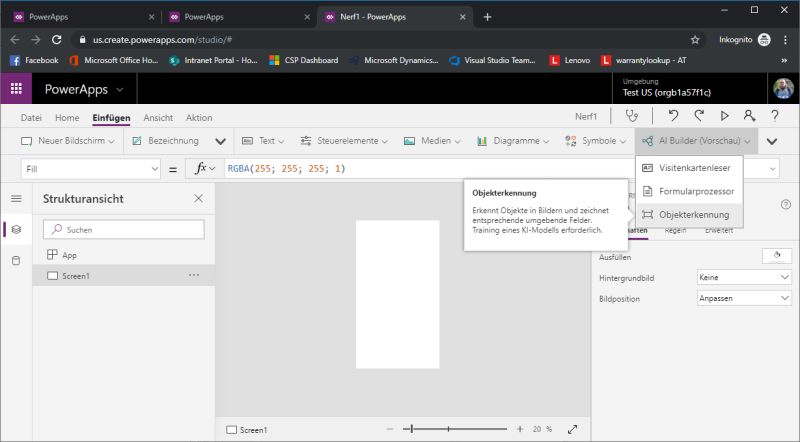Open the Symbole dropdown
Image resolution: width=800 pixels, height=442 pixels.
(595, 141)
